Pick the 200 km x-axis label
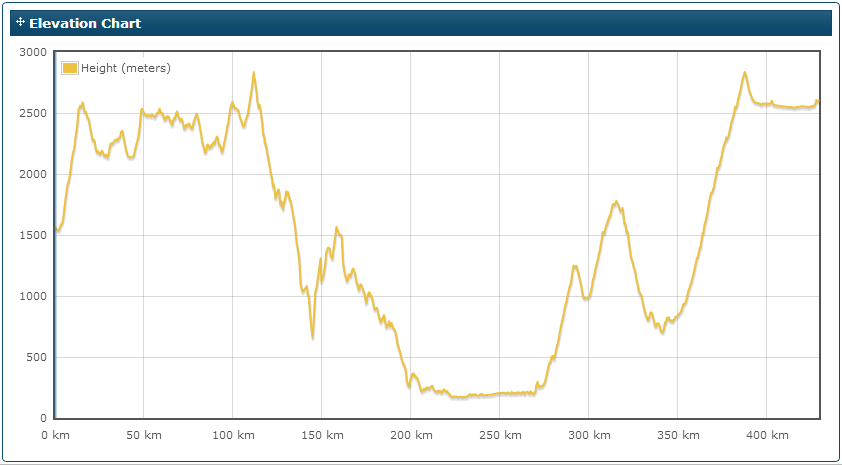842x465 pixels. (x=411, y=435)
